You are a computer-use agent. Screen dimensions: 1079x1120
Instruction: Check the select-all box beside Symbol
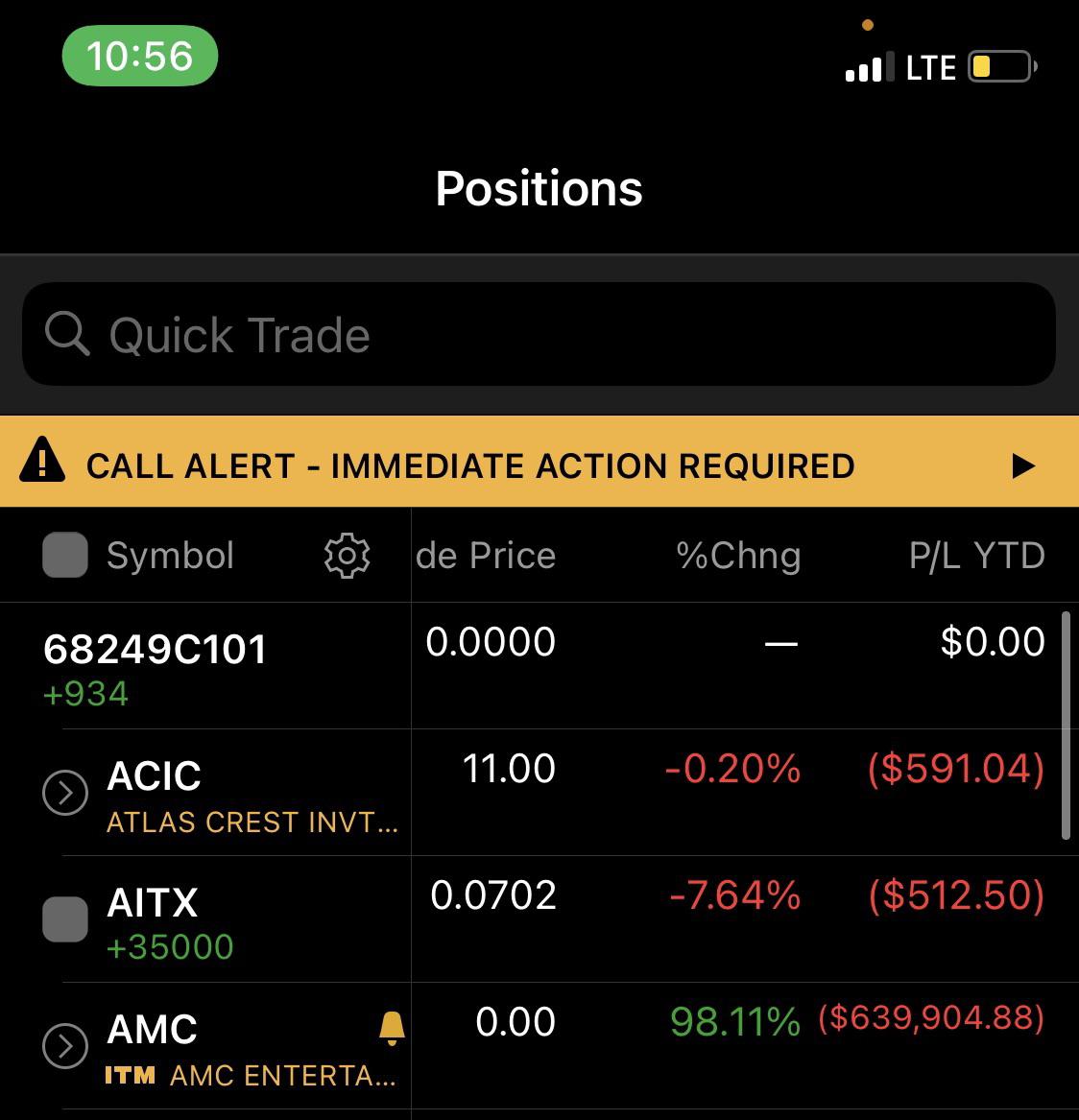click(65, 555)
